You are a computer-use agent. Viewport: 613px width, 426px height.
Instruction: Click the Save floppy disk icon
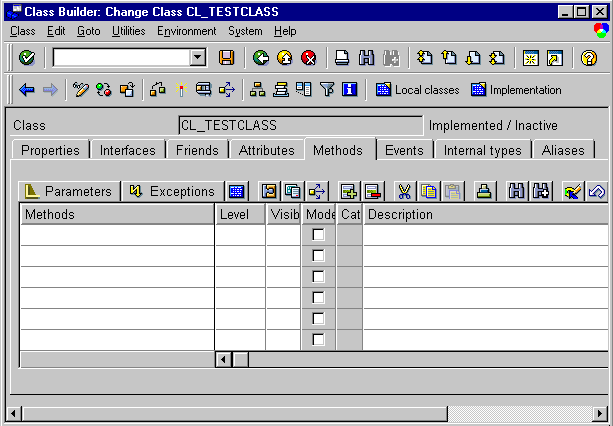pos(226,58)
